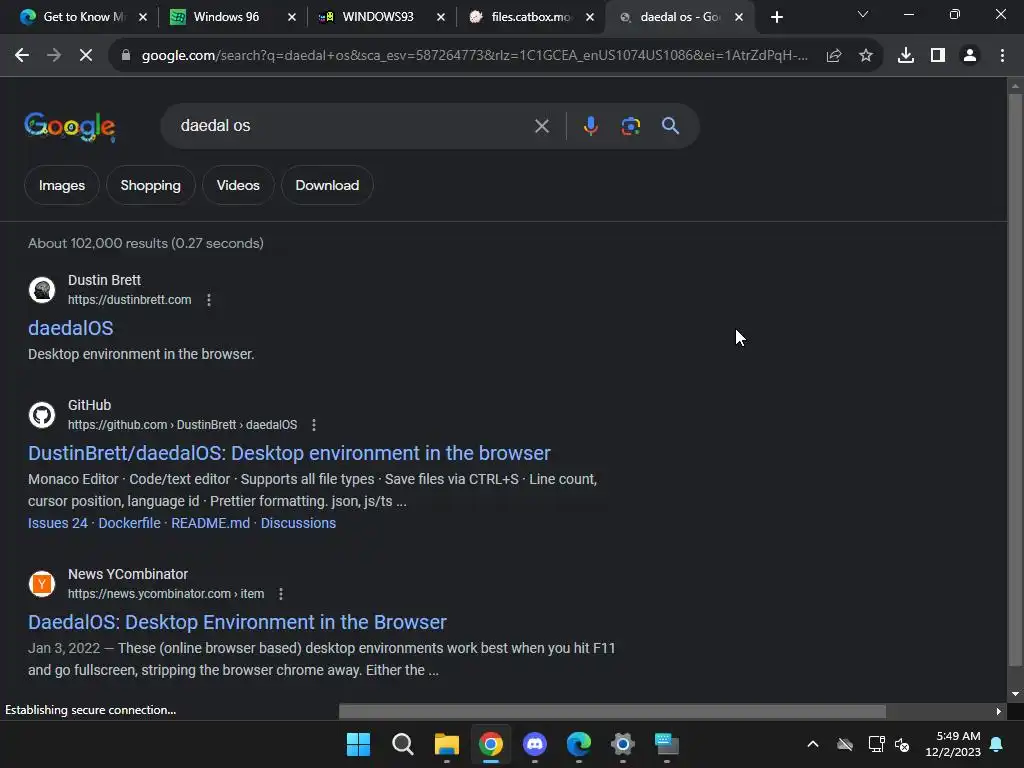Close the files.catbox.moe tab

[590, 18]
